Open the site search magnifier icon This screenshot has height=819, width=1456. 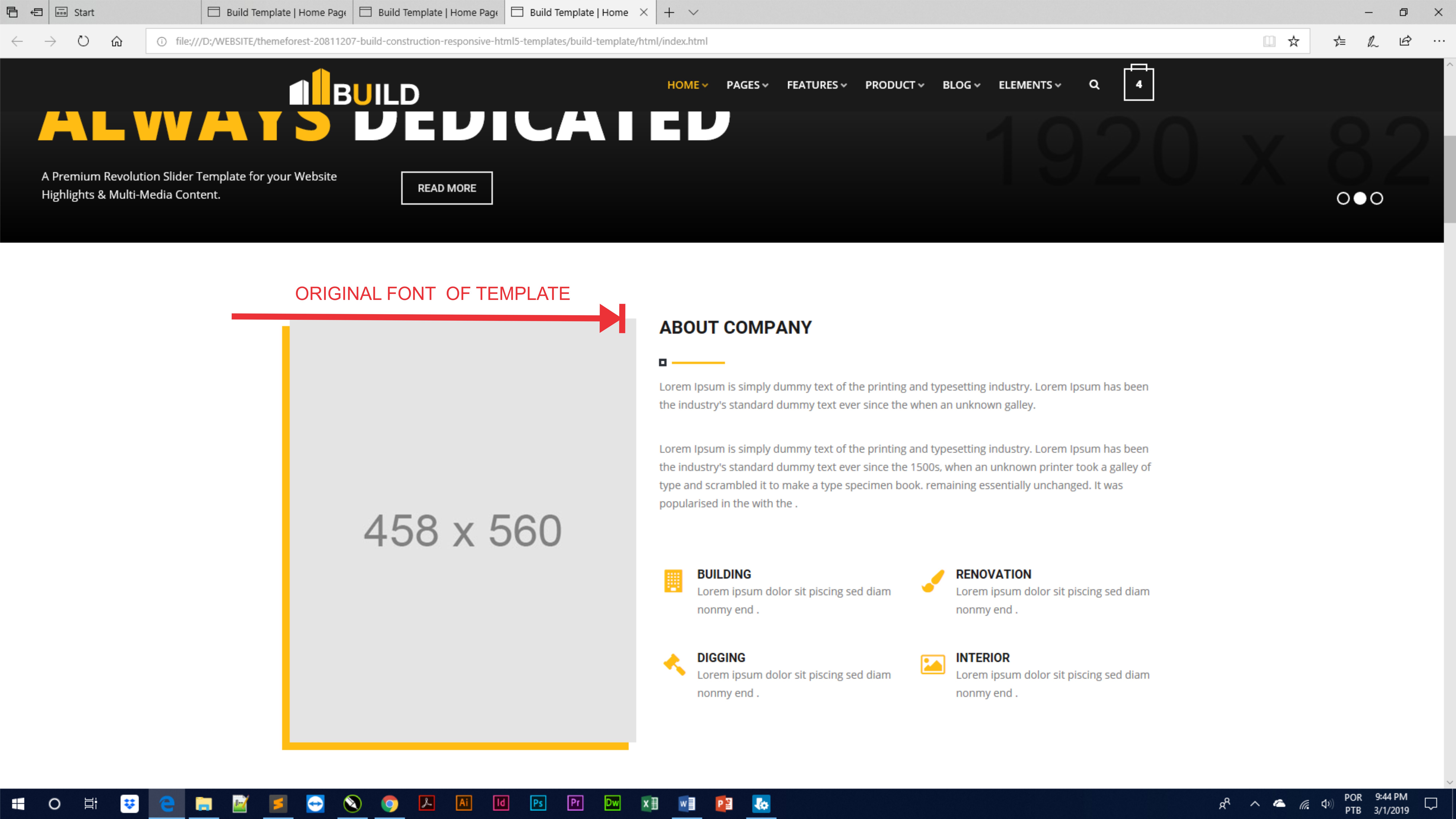coord(1094,85)
